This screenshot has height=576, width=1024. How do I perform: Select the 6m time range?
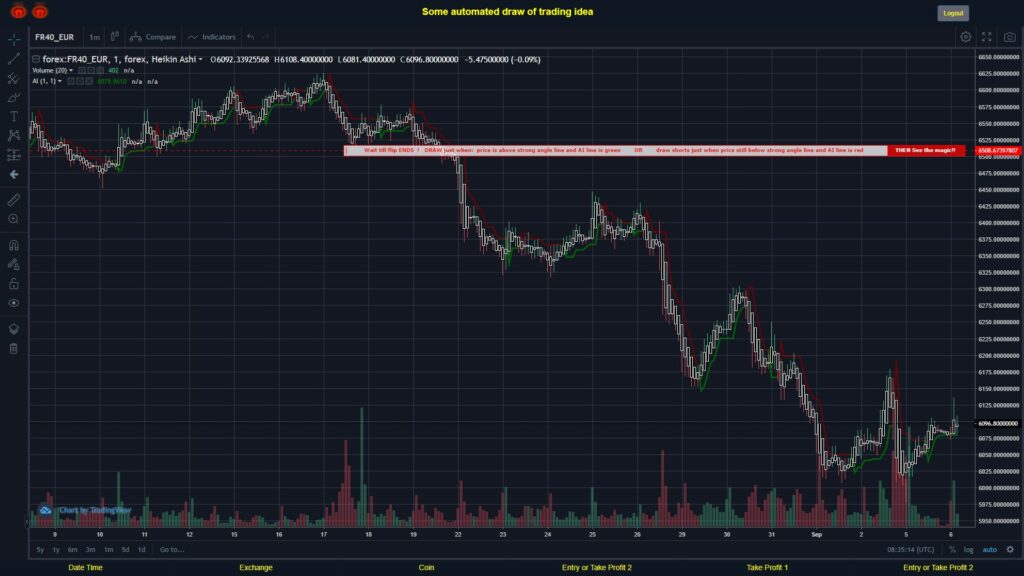tap(72, 550)
